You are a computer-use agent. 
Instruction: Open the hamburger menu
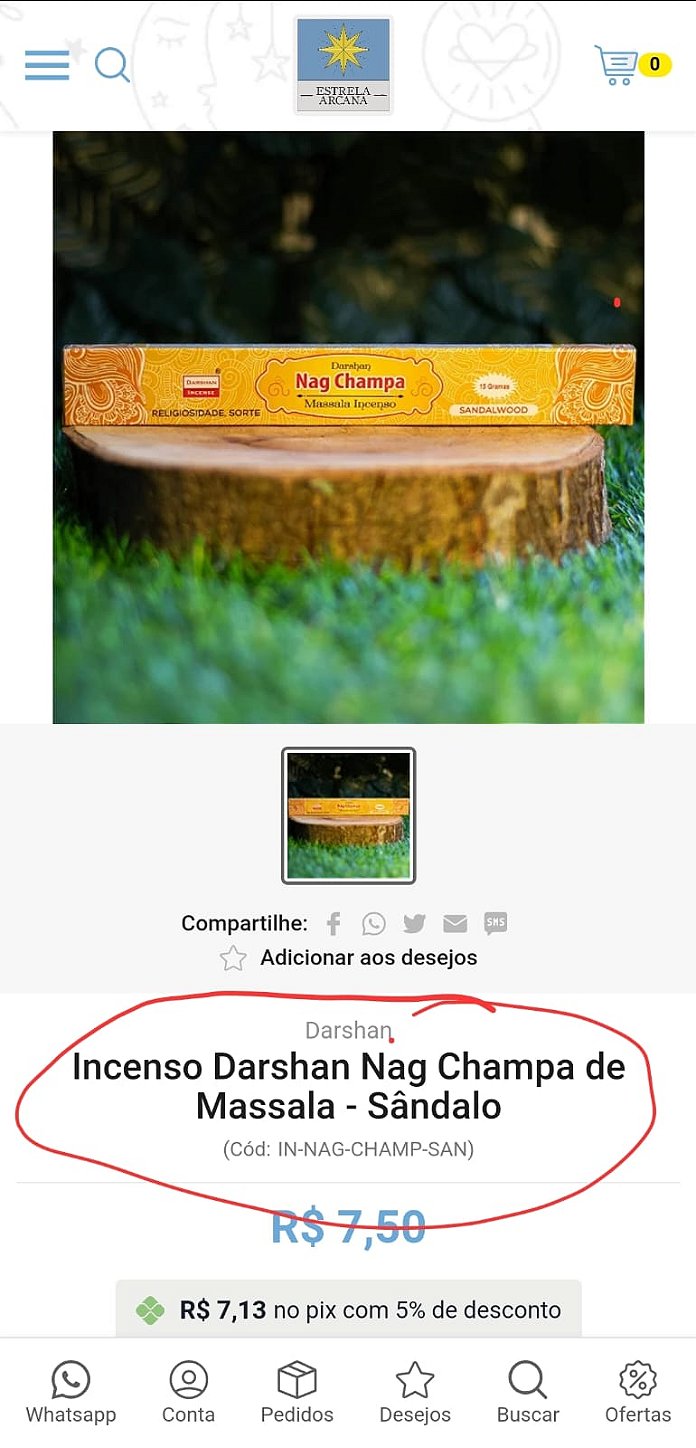click(x=47, y=65)
